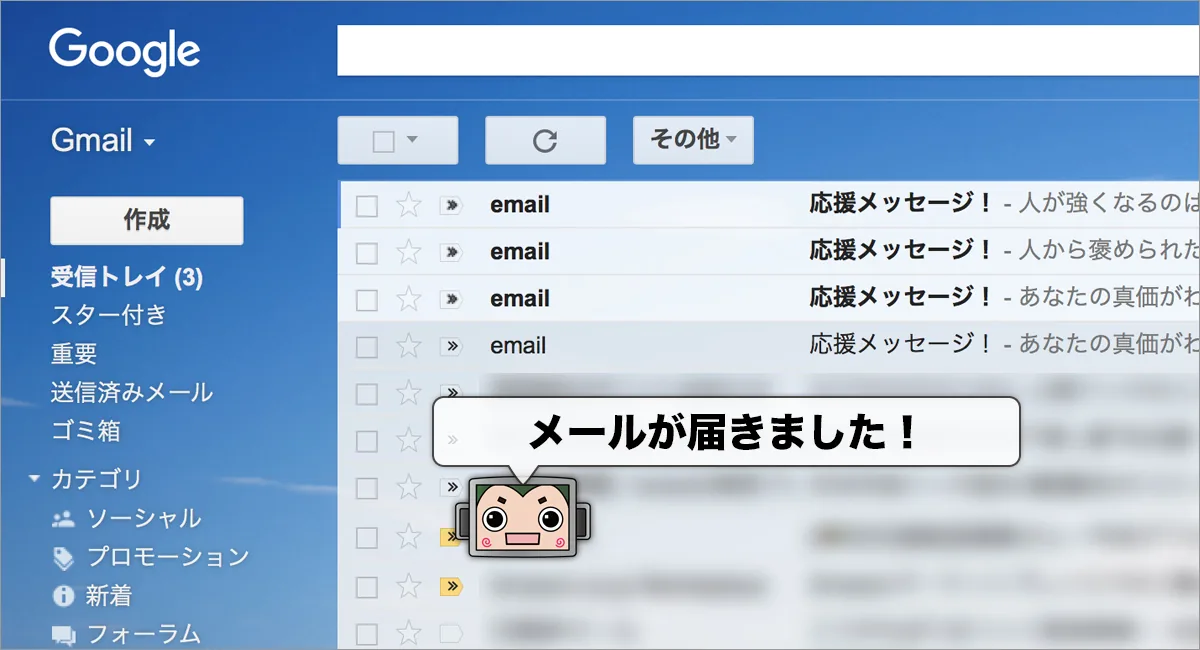Open ゴミ箱 folder
Screen dimensions: 1200x650
(86, 431)
